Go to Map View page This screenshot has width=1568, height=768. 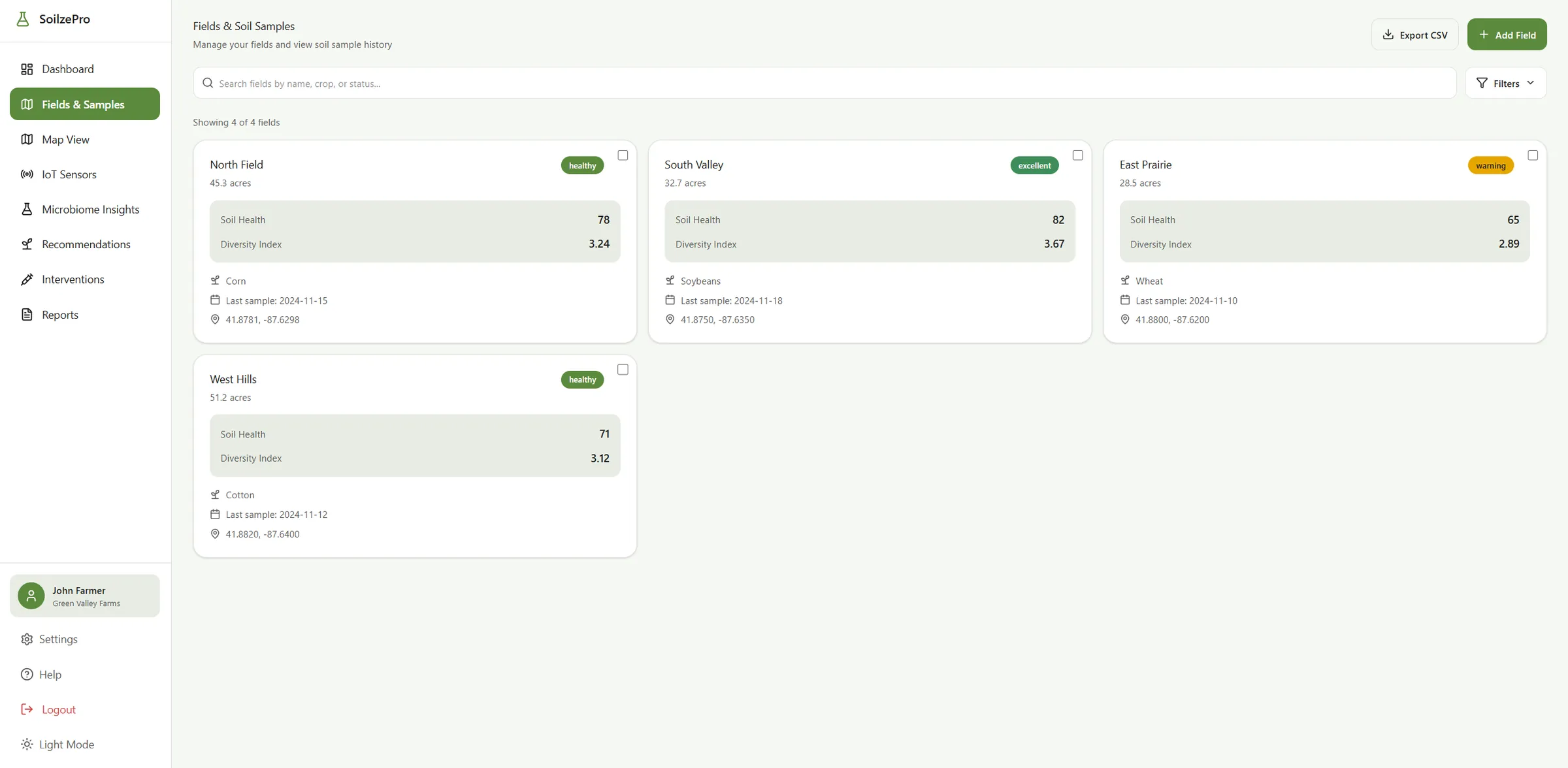(x=85, y=139)
